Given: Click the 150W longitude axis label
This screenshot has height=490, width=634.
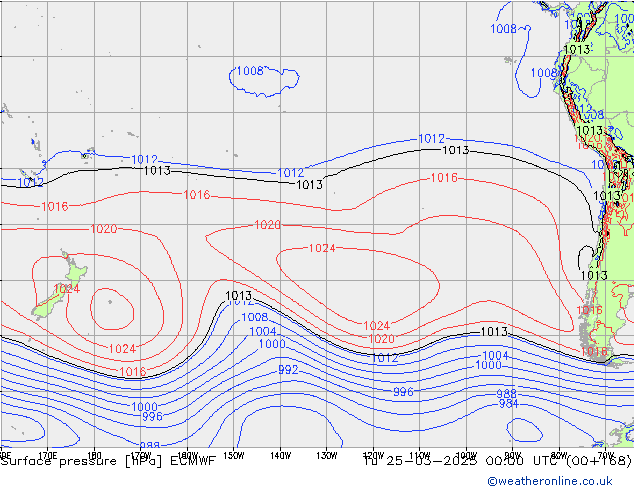Looking at the screenshot, I should point(234,454).
